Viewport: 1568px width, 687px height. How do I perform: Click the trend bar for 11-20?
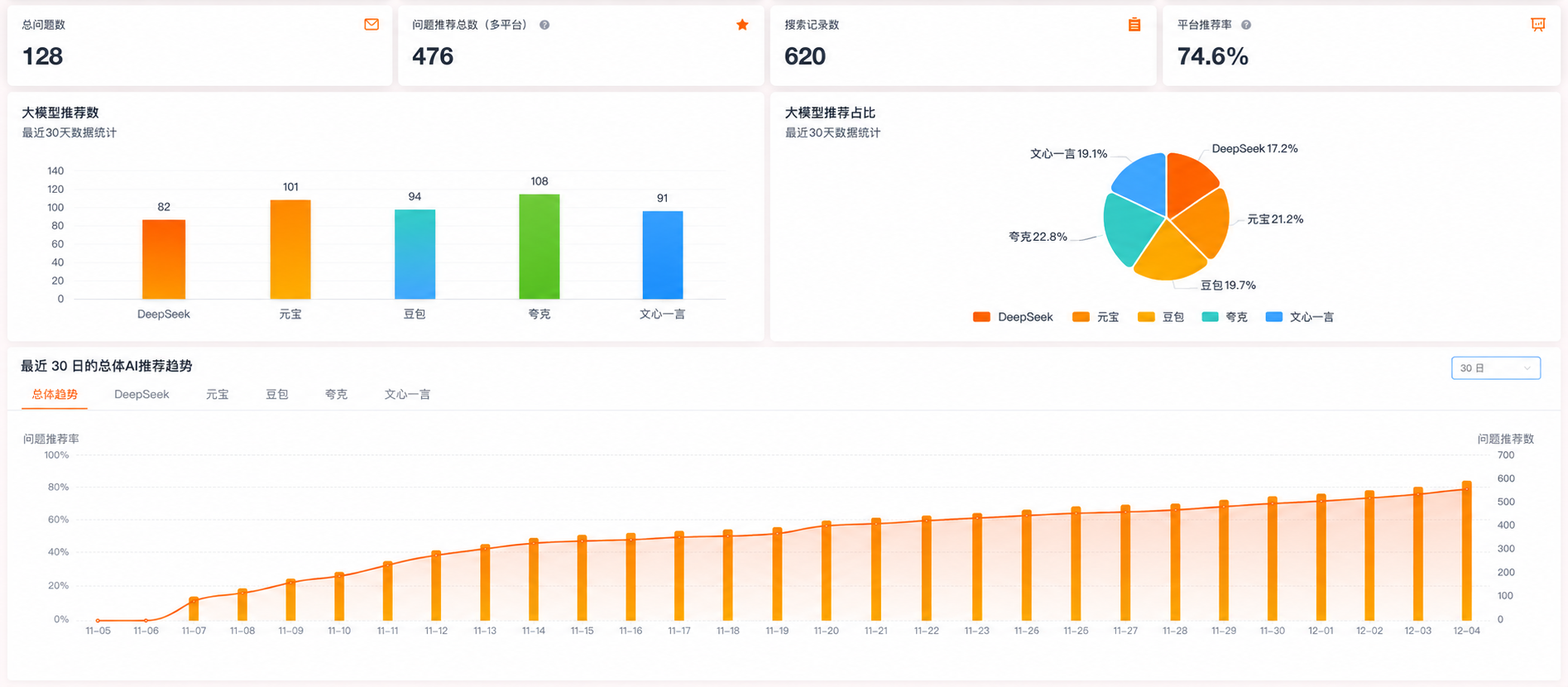coord(826,571)
